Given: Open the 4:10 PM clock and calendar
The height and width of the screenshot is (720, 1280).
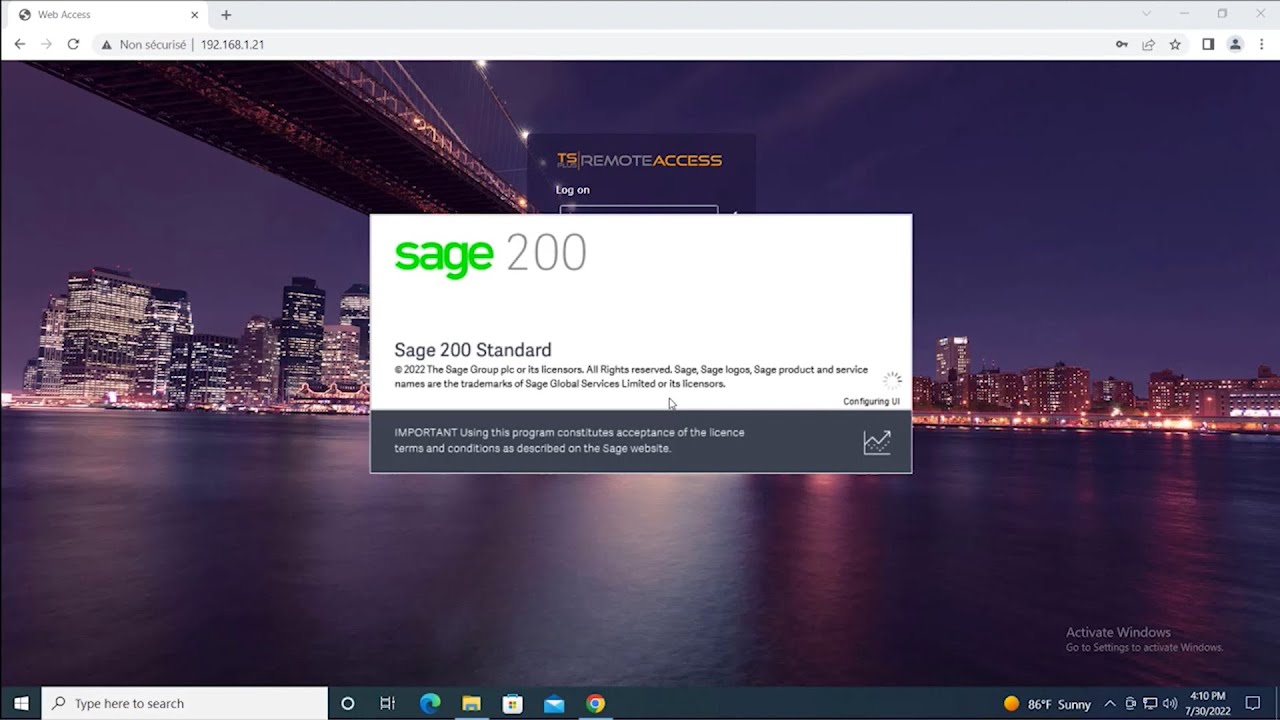Looking at the screenshot, I should point(1208,703).
